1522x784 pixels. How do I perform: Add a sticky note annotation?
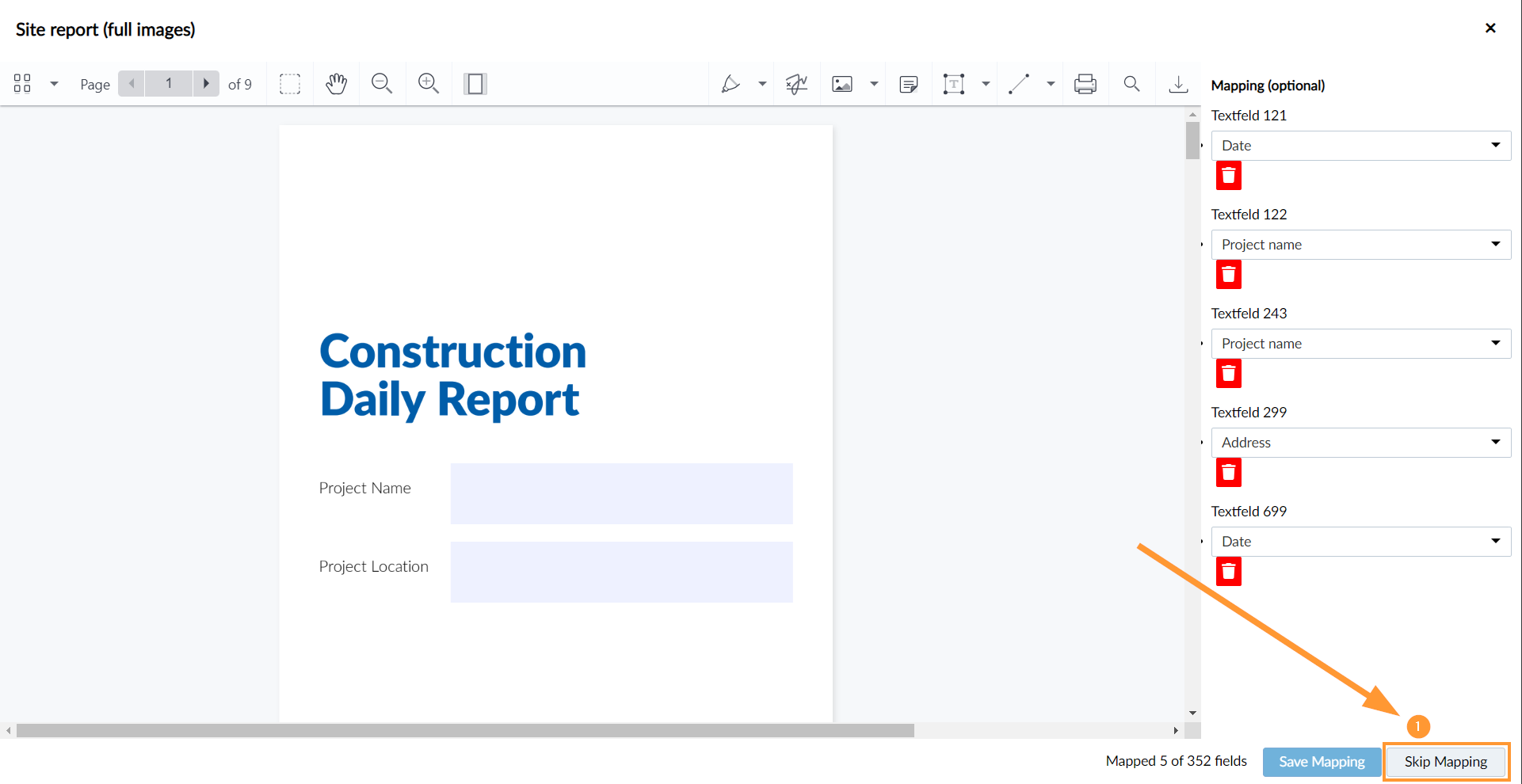point(908,83)
